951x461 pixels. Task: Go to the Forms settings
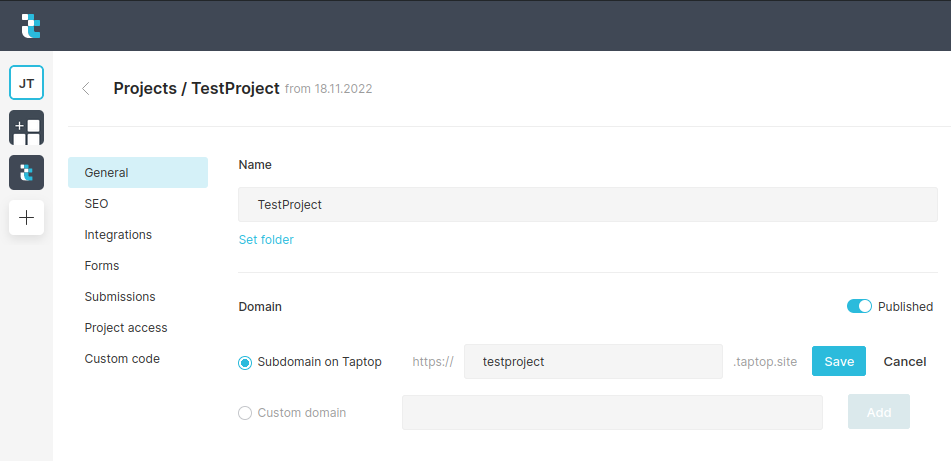102,265
